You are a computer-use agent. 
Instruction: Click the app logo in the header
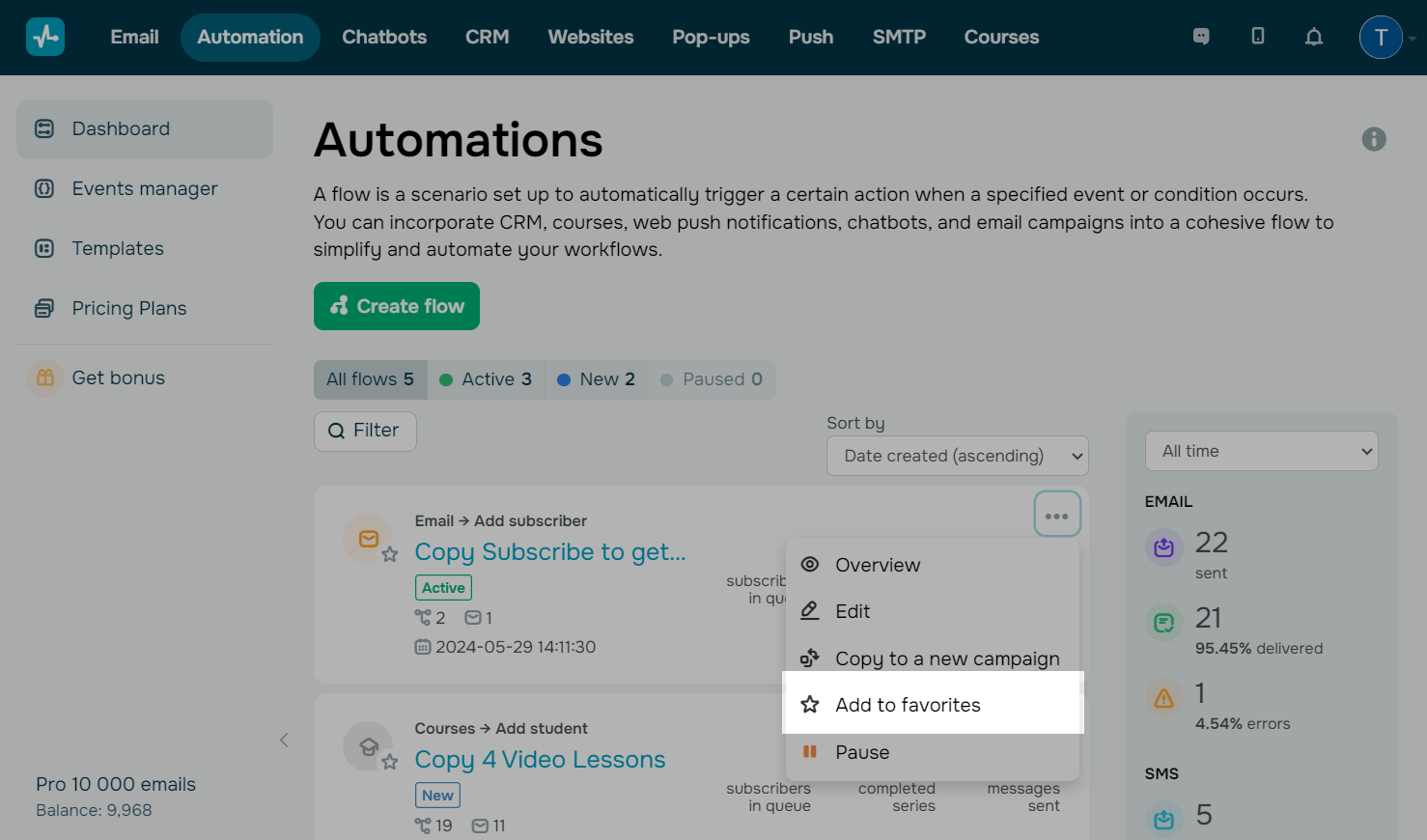[45, 37]
